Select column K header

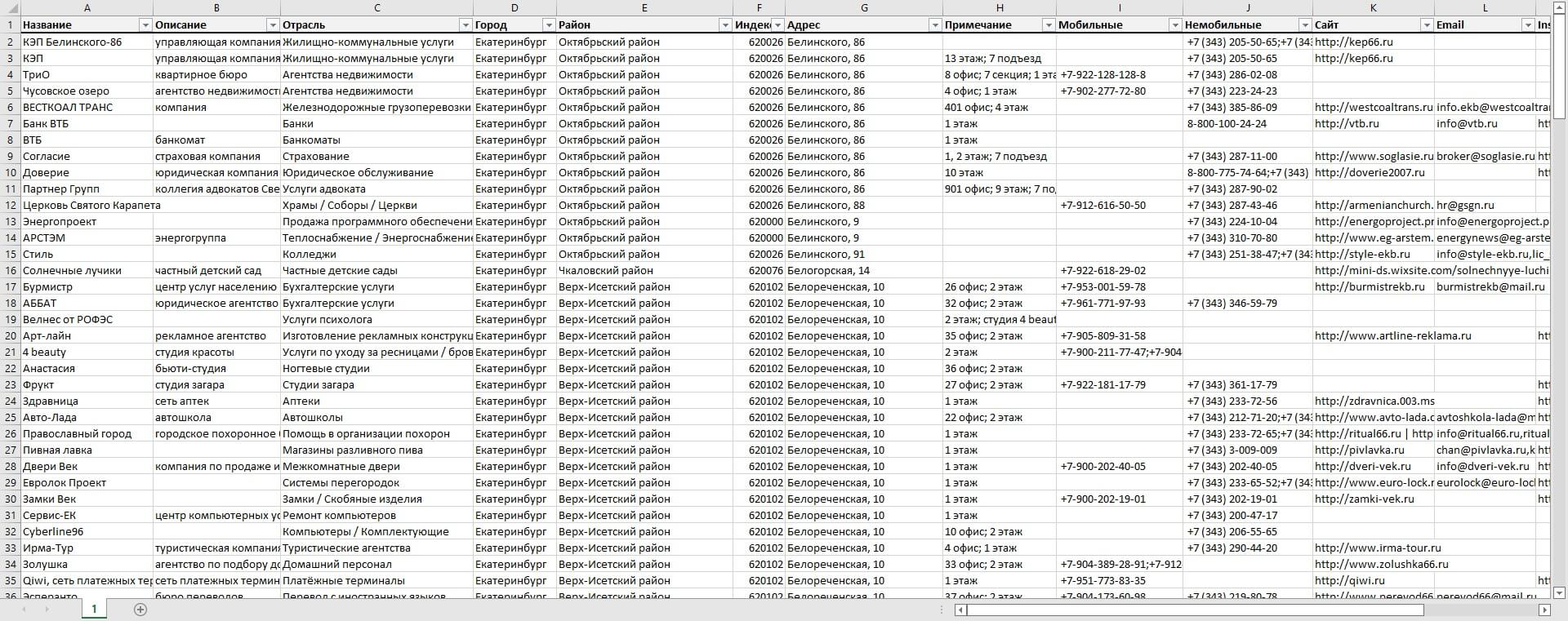pos(1374,8)
